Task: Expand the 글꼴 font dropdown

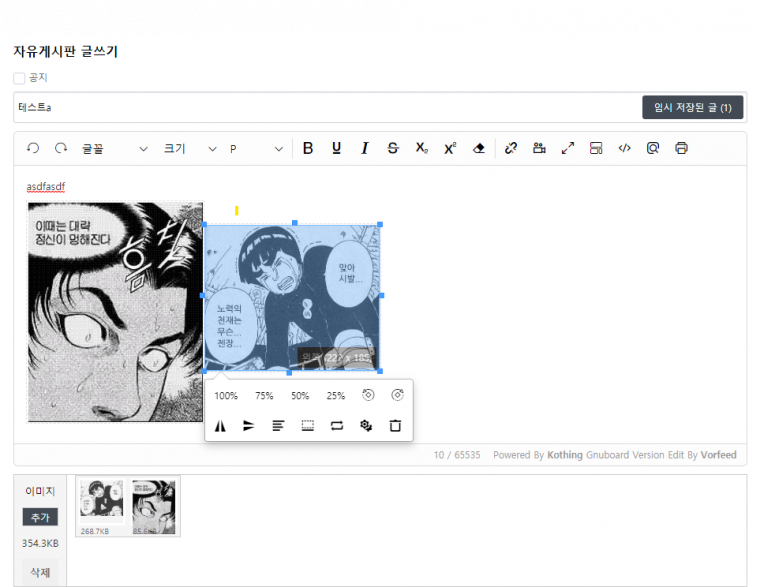Action: pyautogui.click(x=114, y=148)
